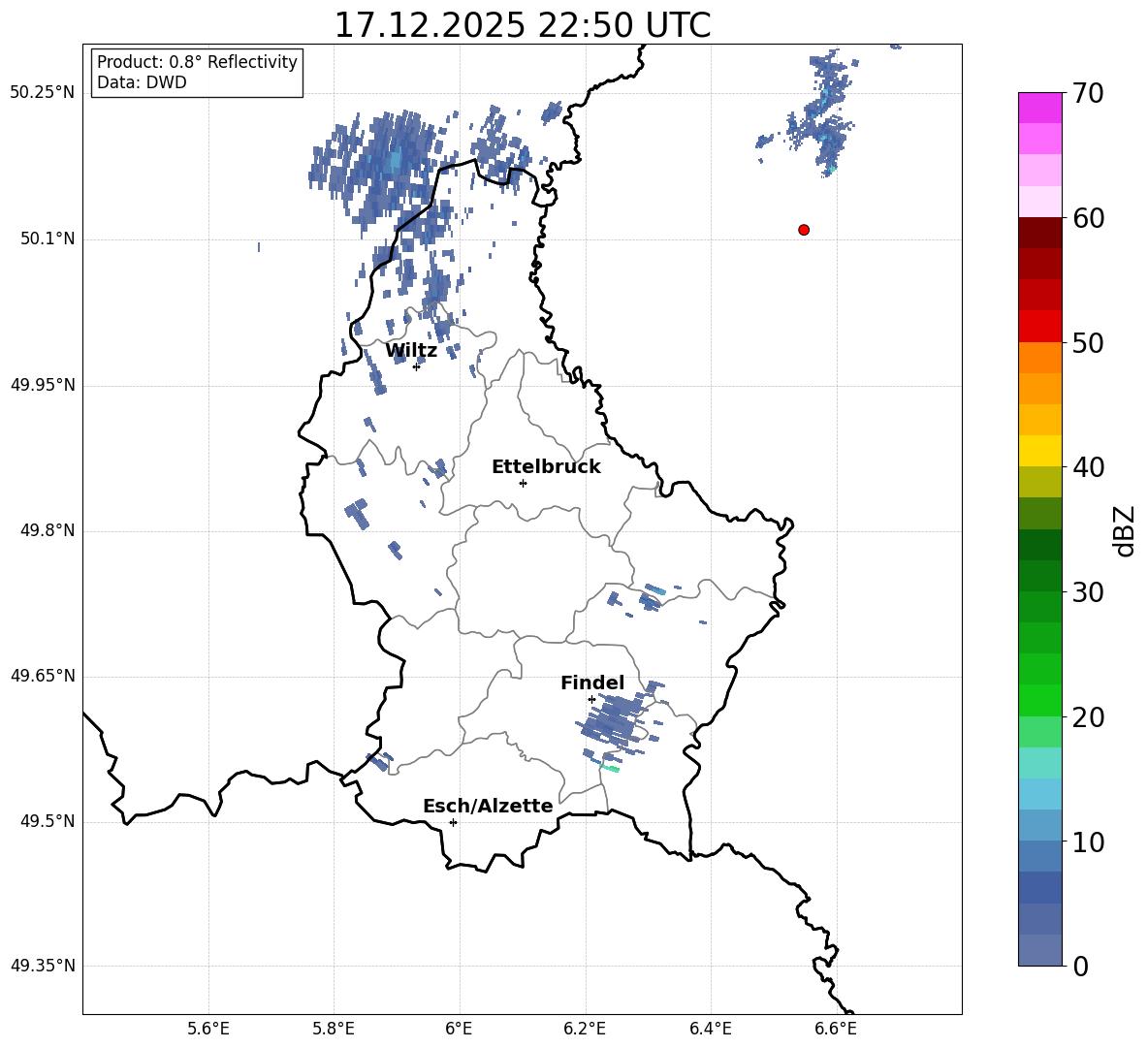Click the Findel city label
This screenshot has width=1148, height=1048.
click(x=592, y=683)
